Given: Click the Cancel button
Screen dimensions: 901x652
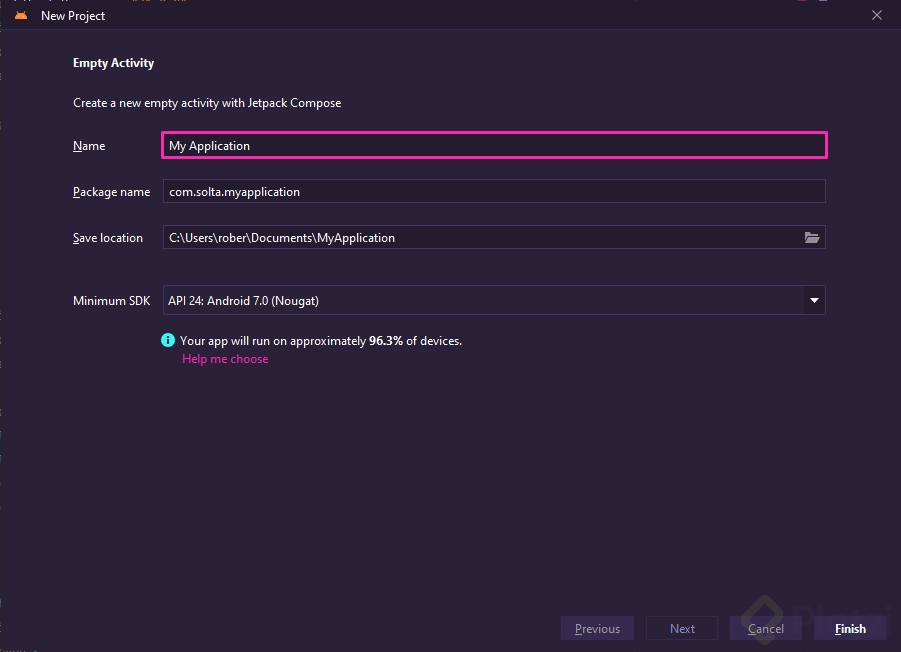Looking at the screenshot, I should pos(765,629).
